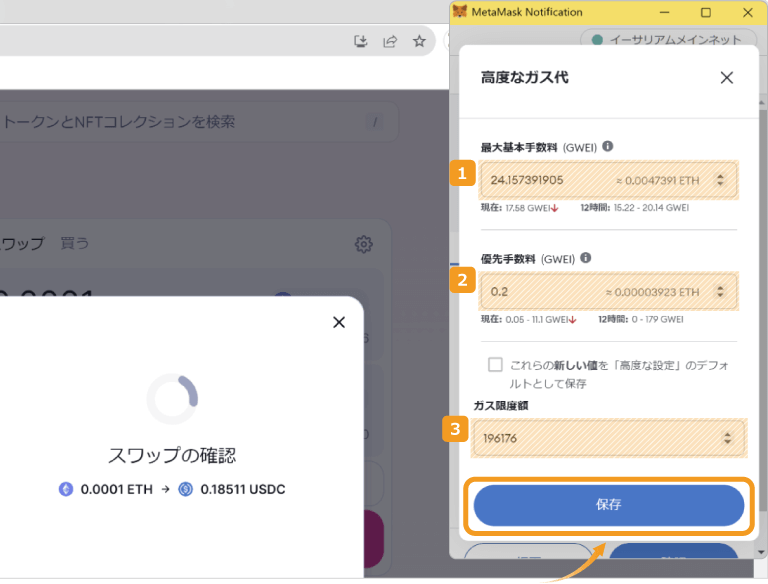768x584 pixels.
Task: Click the 0.18511 USDC amount text
Action: tap(243, 489)
